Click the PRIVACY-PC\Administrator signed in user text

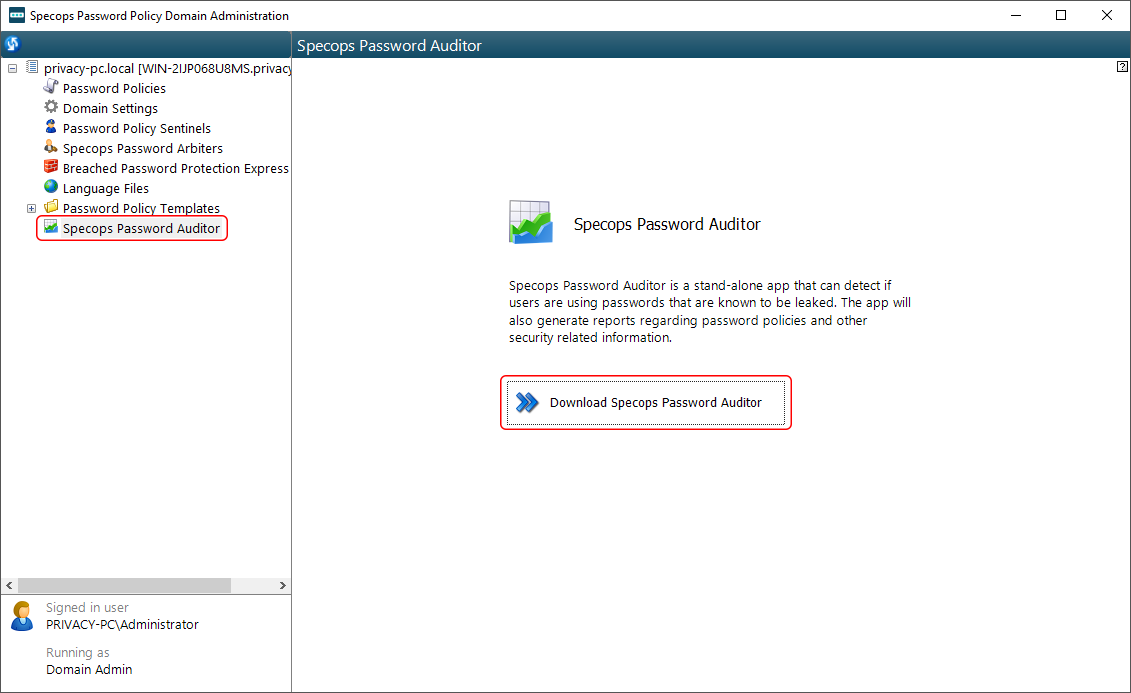[x=123, y=624]
